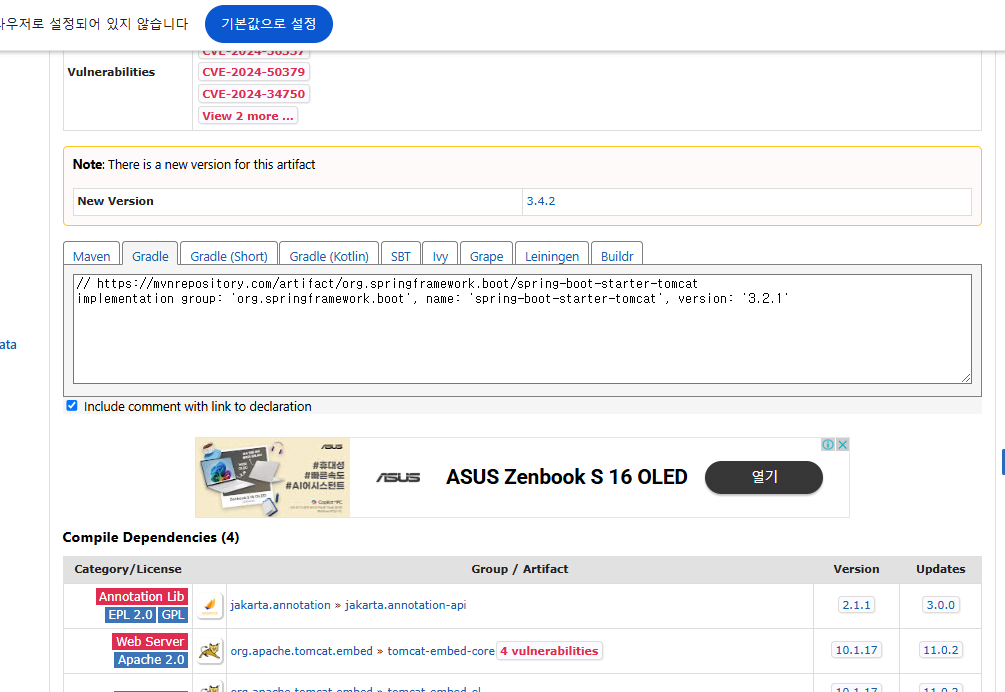Viewport: 1005px width, 692px height.
Task: Open jakarta.annotation-api artifact link
Action: click(x=406, y=605)
